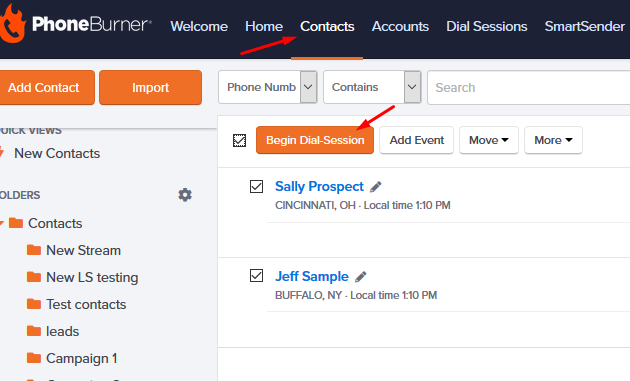The image size is (630, 381).
Task: Click the PhoneBurner flame logo
Action: pyautogui.click(x=12, y=24)
